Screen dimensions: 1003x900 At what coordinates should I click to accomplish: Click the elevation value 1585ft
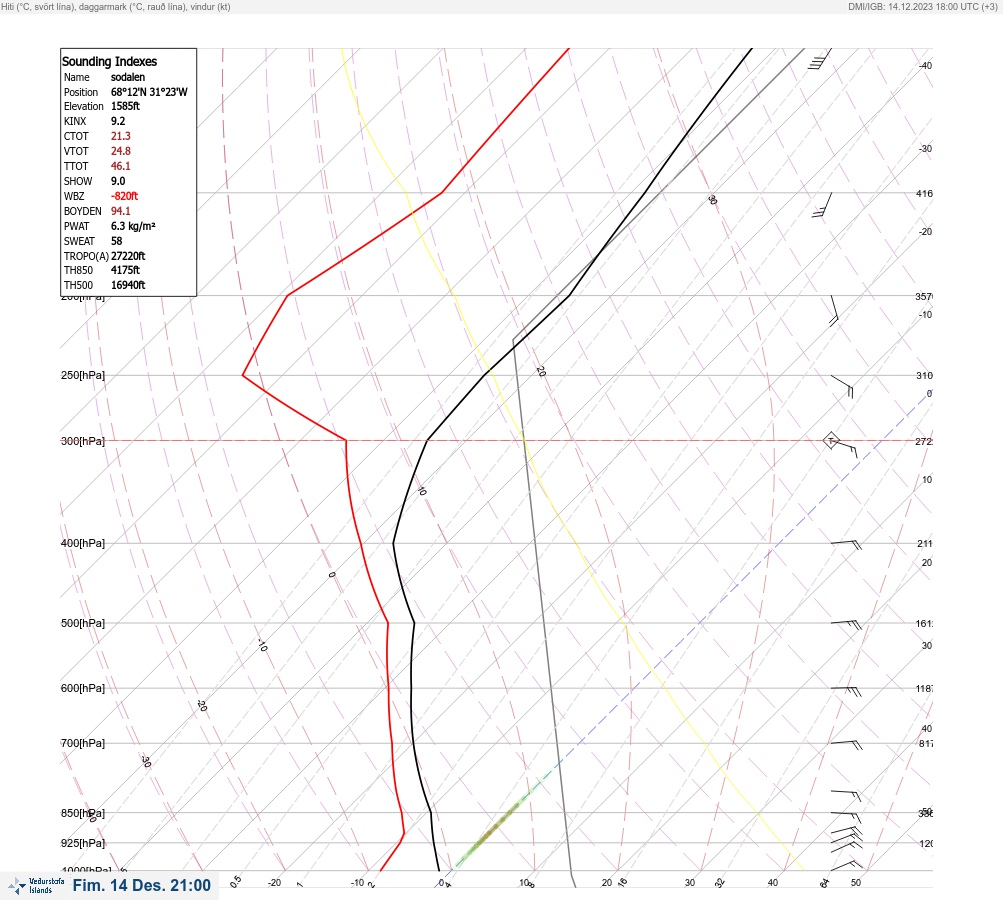(x=125, y=106)
